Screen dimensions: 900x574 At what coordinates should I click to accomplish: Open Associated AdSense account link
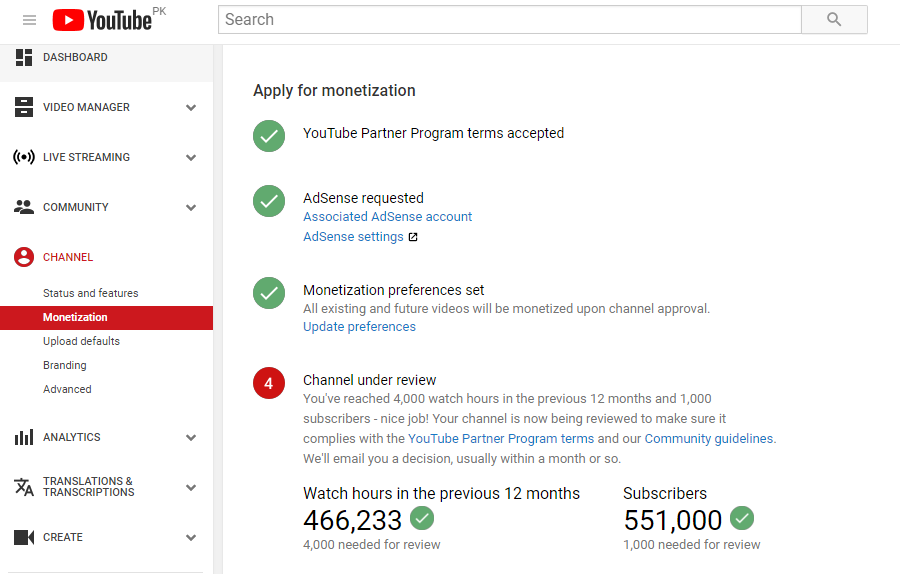click(x=387, y=217)
